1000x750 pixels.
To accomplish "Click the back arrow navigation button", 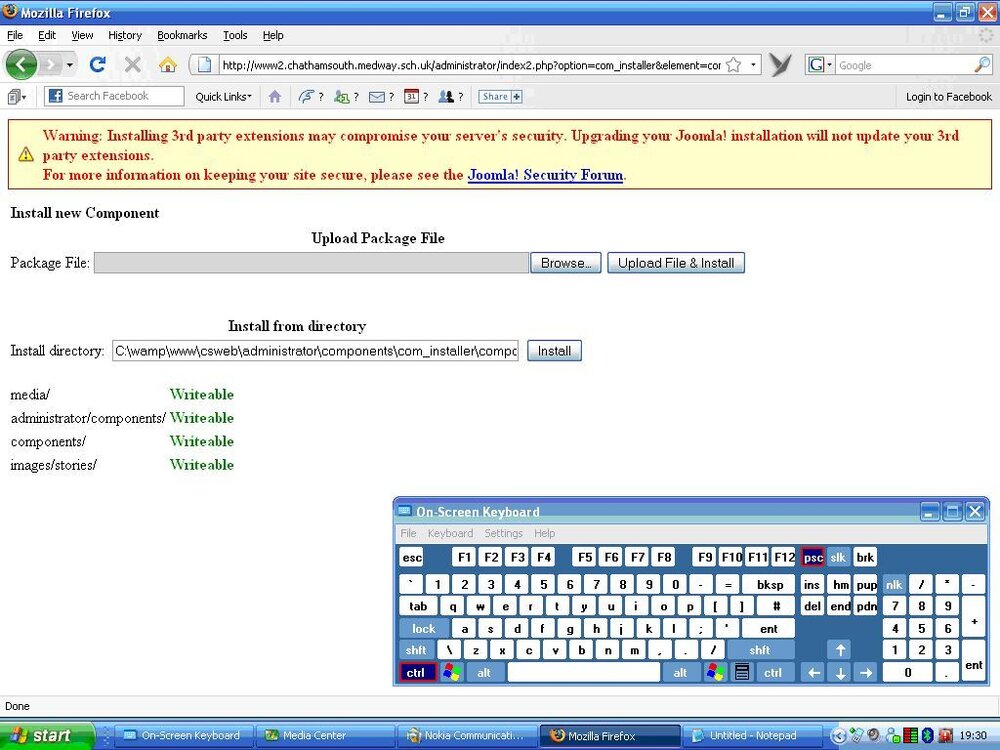I will click(x=21, y=64).
